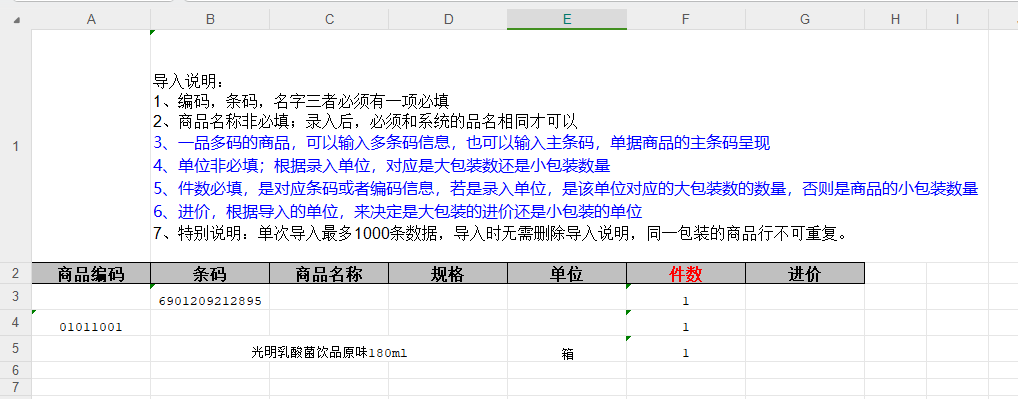The width and height of the screenshot is (1018, 399).
Task: Select the unit cell 箱
Action: tap(567, 349)
